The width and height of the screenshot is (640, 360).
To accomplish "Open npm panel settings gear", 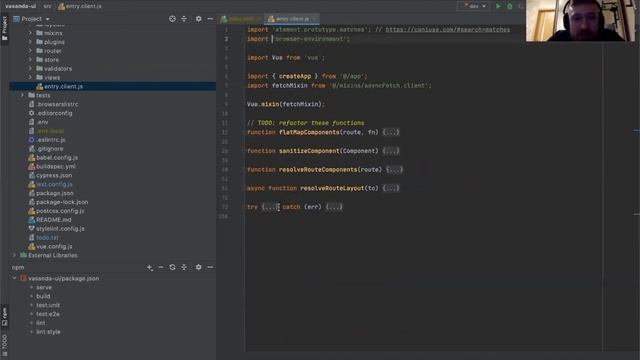I will [198, 267].
